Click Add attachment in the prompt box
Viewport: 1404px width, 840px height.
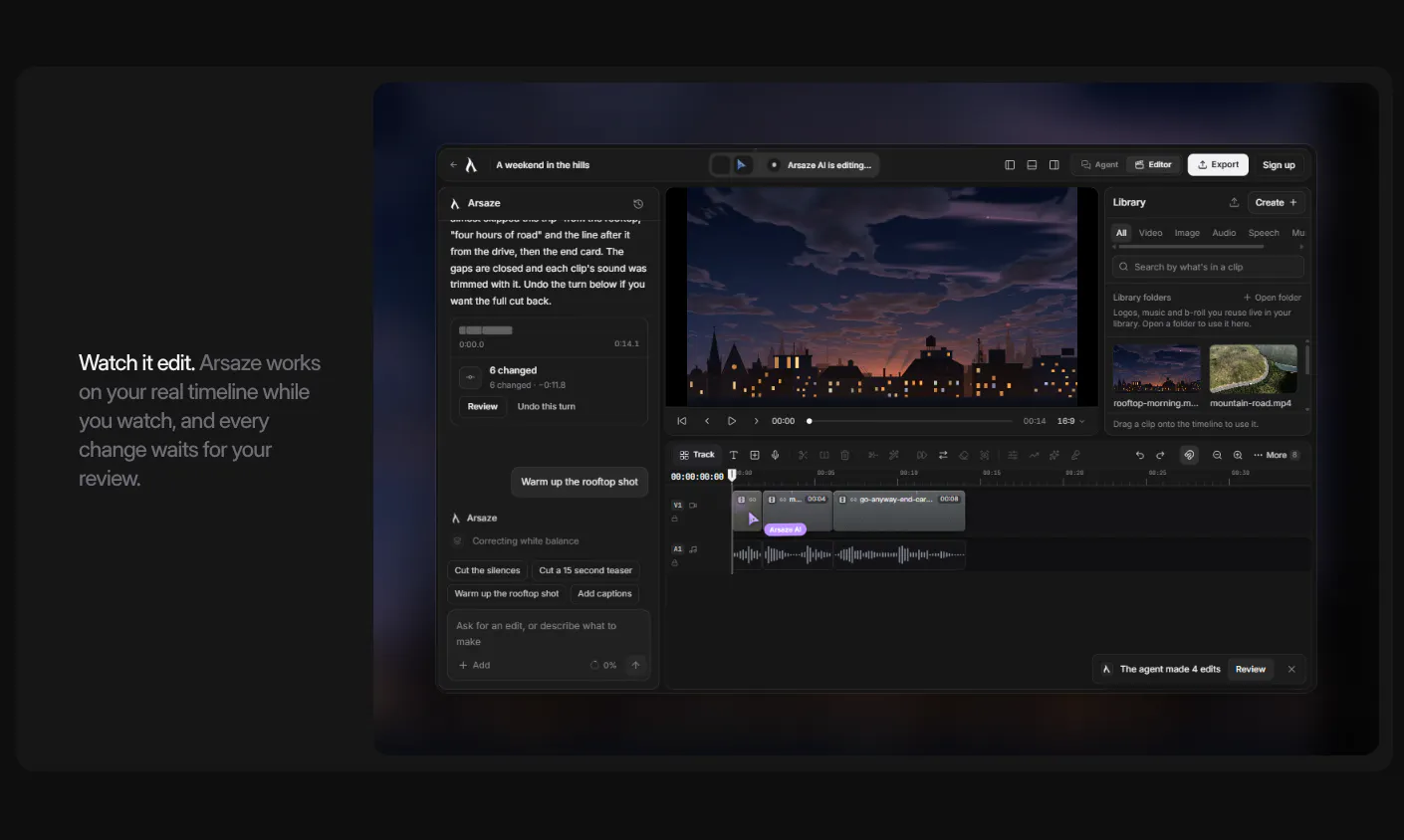pos(474,665)
